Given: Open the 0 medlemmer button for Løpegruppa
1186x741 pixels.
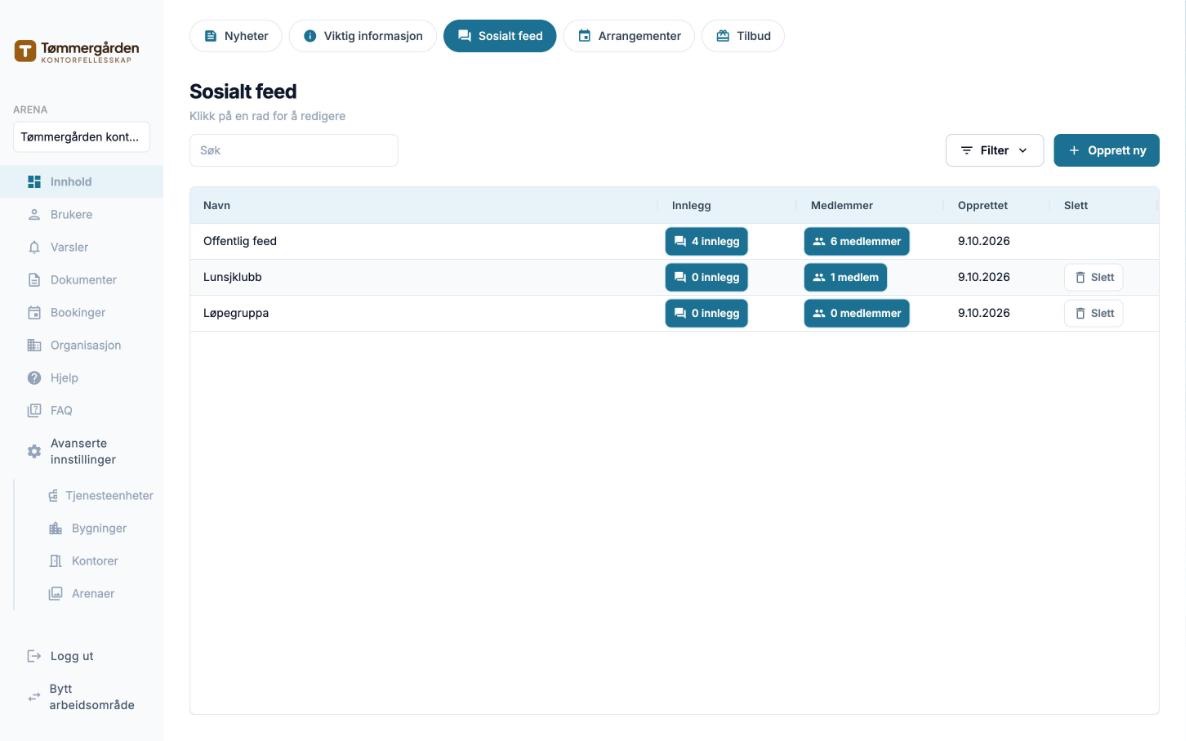Looking at the screenshot, I should (856, 313).
